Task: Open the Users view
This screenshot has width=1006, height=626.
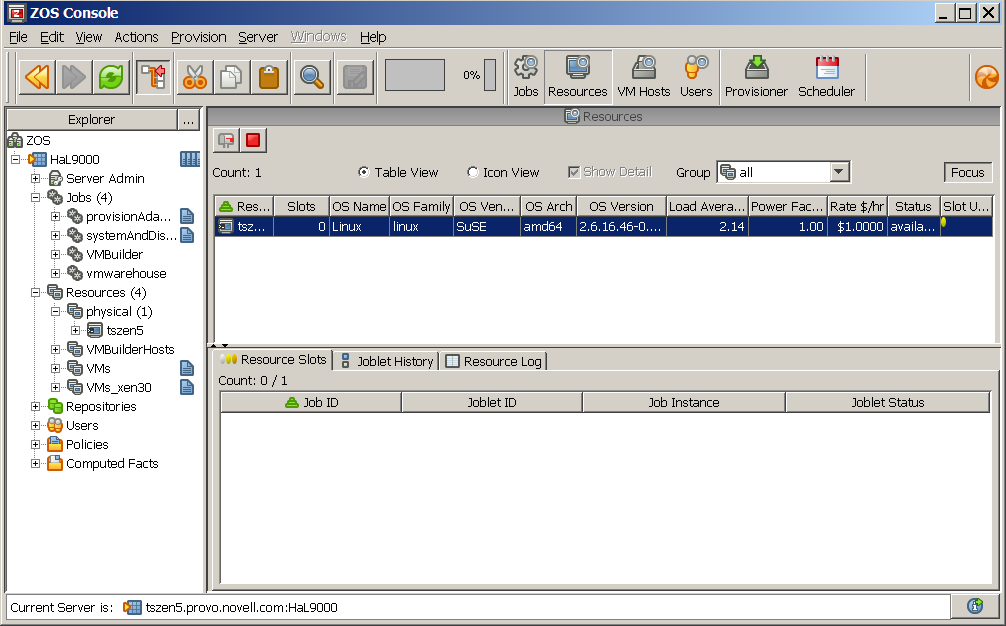Action: tap(696, 77)
